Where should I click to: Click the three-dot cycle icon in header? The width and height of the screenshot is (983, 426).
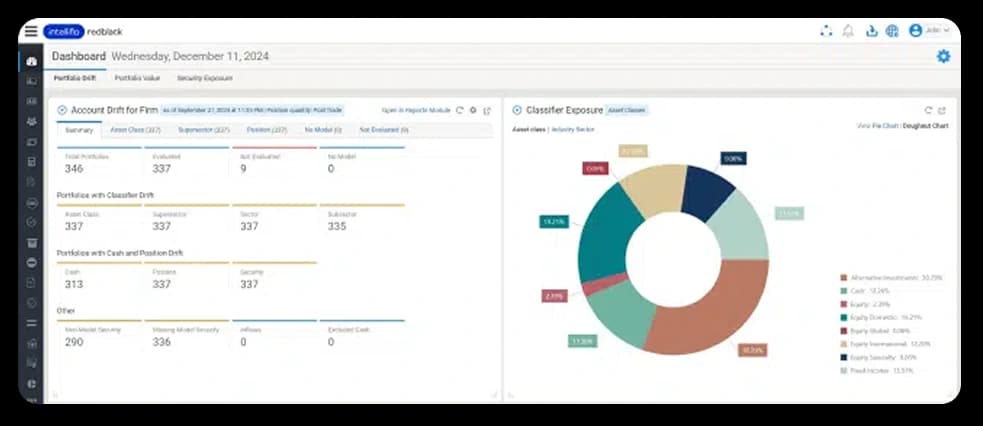(826, 31)
